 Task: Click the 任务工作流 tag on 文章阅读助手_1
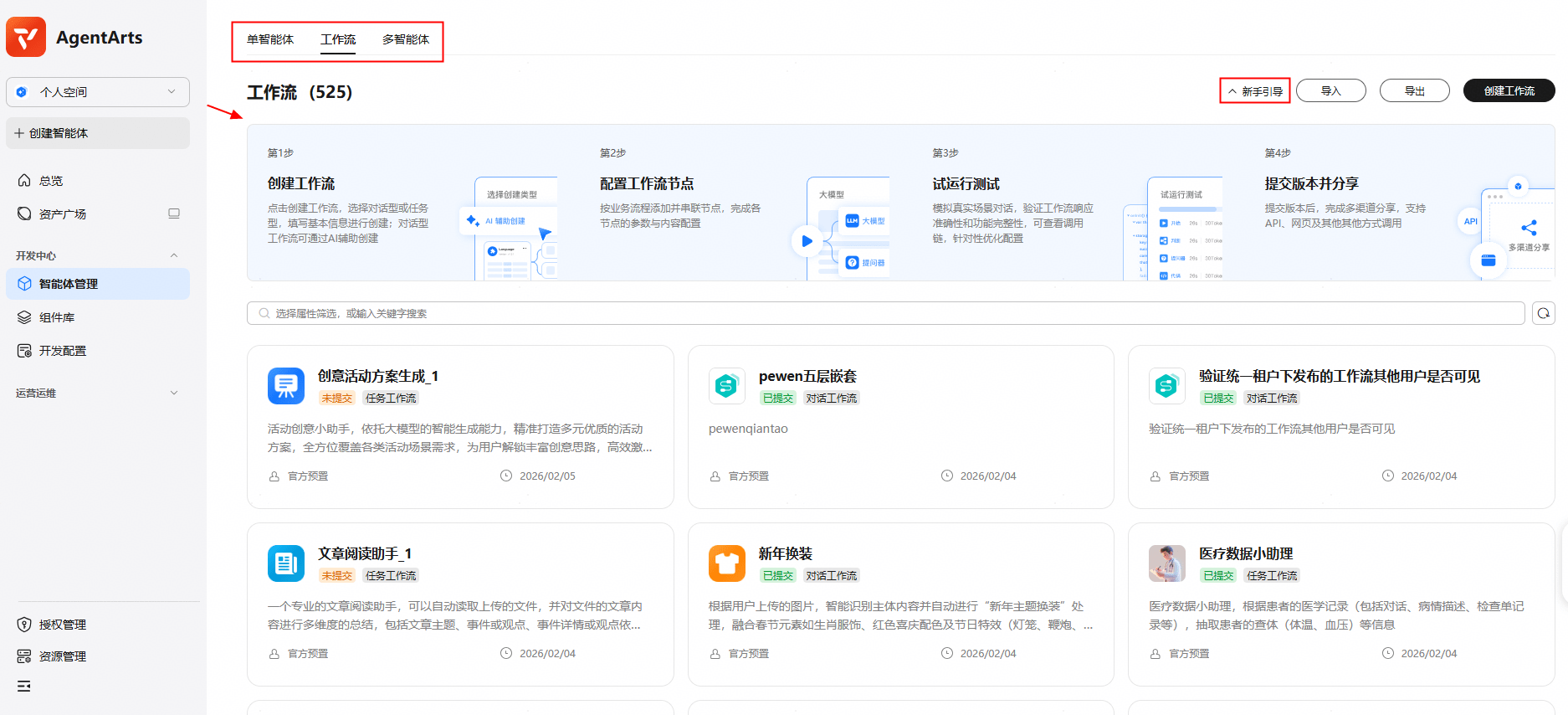[x=391, y=576]
